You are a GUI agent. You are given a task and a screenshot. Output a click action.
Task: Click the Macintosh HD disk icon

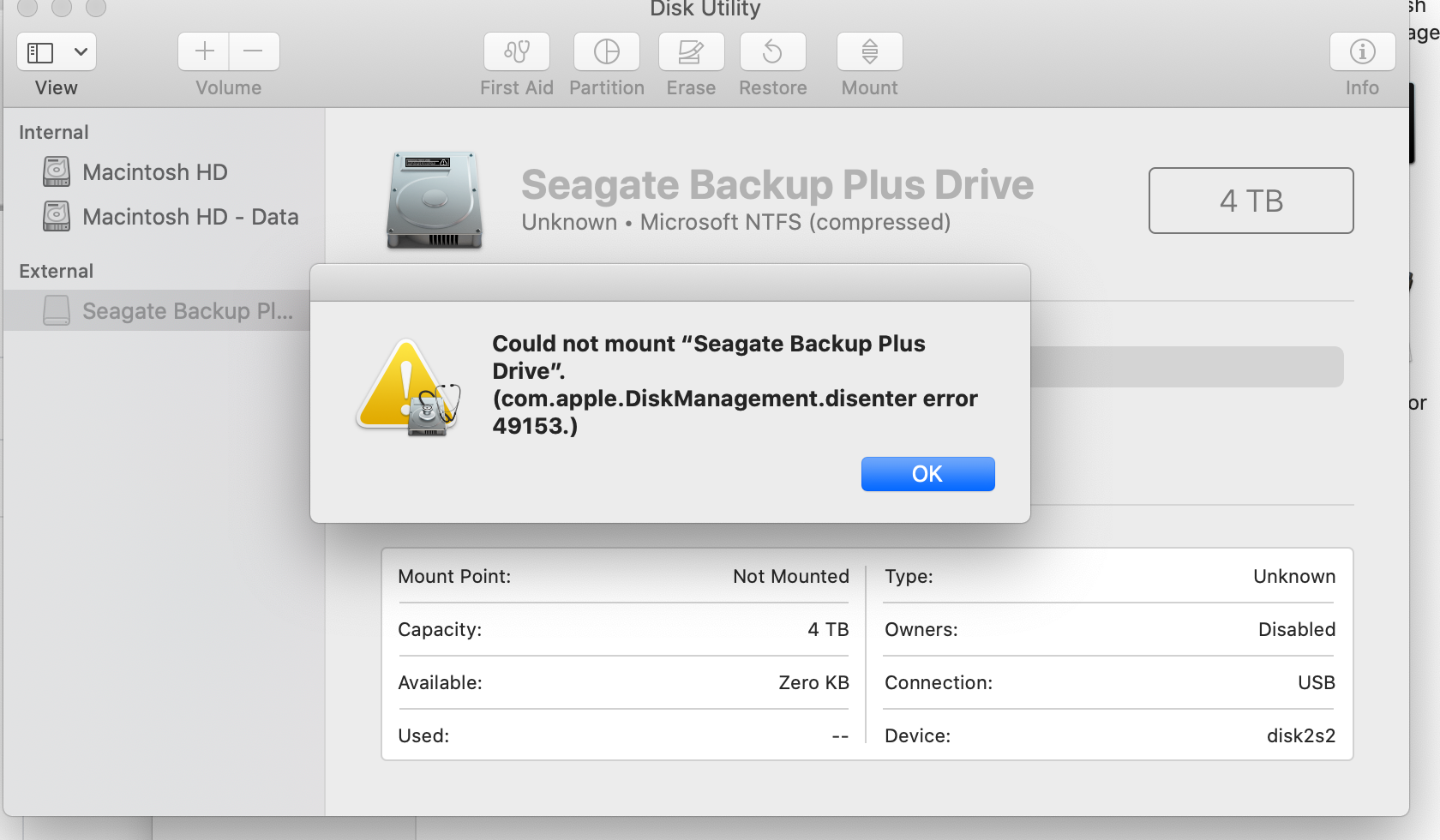pyautogui.click(x=57, y=171)
